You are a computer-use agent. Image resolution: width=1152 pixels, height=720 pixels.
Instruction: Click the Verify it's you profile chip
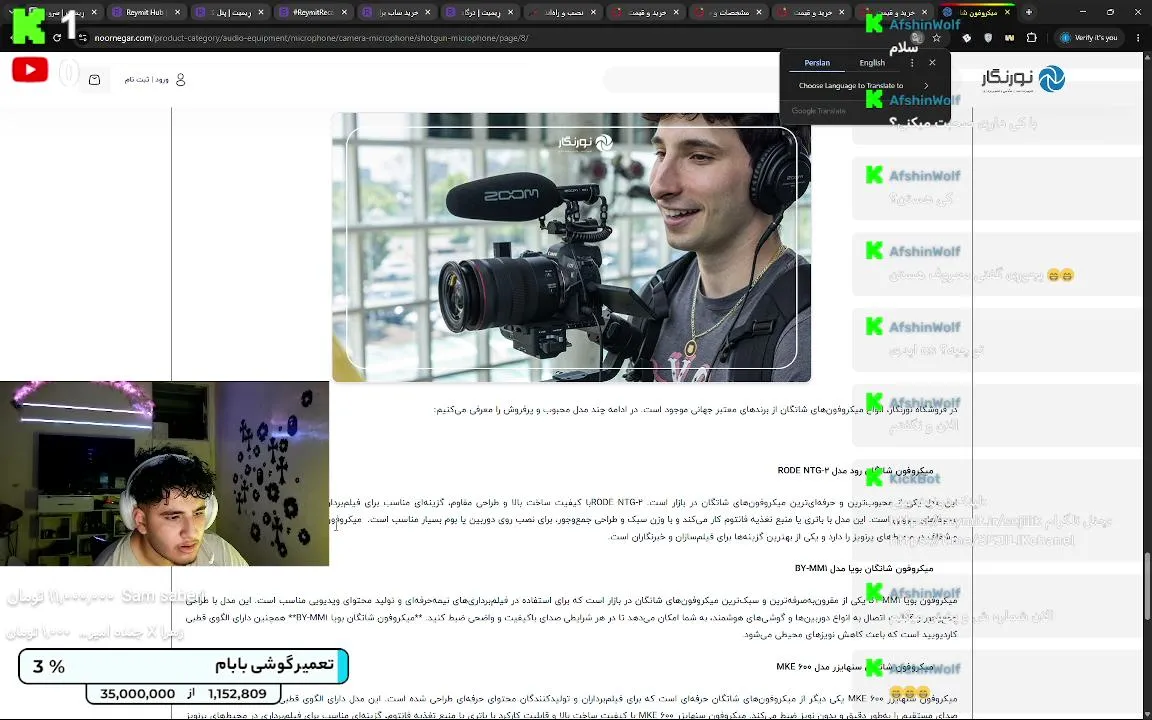pyautogui.click(x=1089, y=37)
